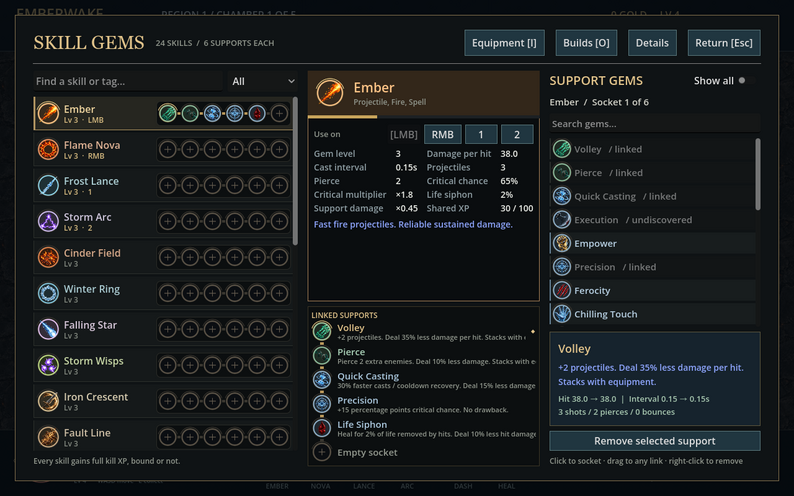Image resolution: width=794 pixels, height=496 pixels.
Task: Open the Equipment [I] panel
Action: tap(504, 43)
